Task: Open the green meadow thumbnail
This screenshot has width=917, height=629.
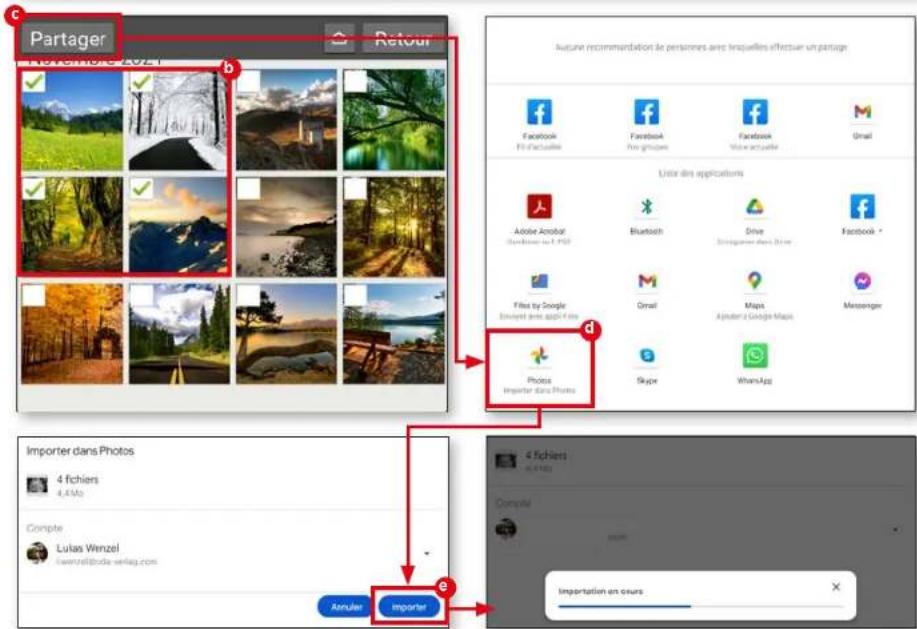Action: (72, 120)
